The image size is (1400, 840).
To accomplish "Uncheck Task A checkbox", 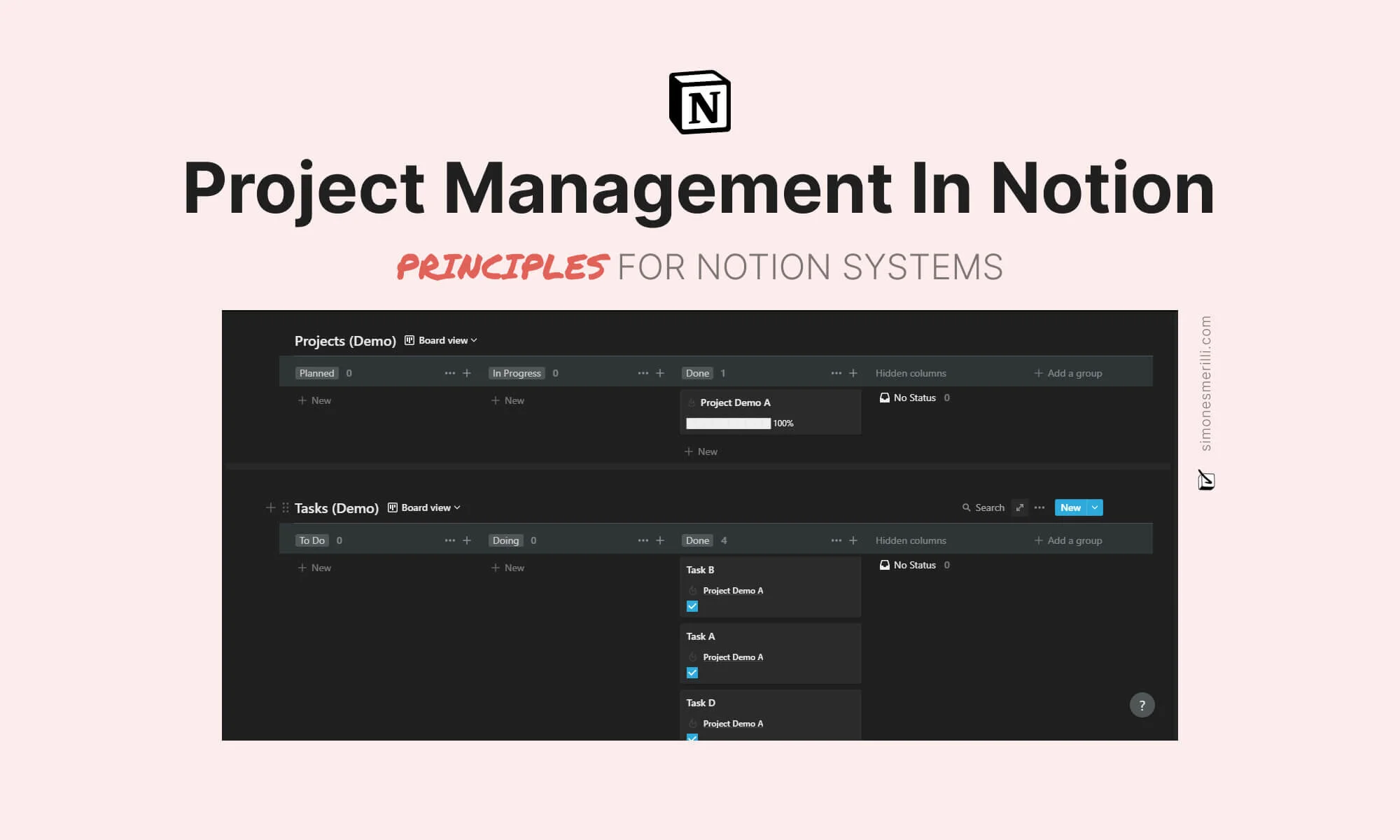I will pyautogui.click(x=692, y=673).
